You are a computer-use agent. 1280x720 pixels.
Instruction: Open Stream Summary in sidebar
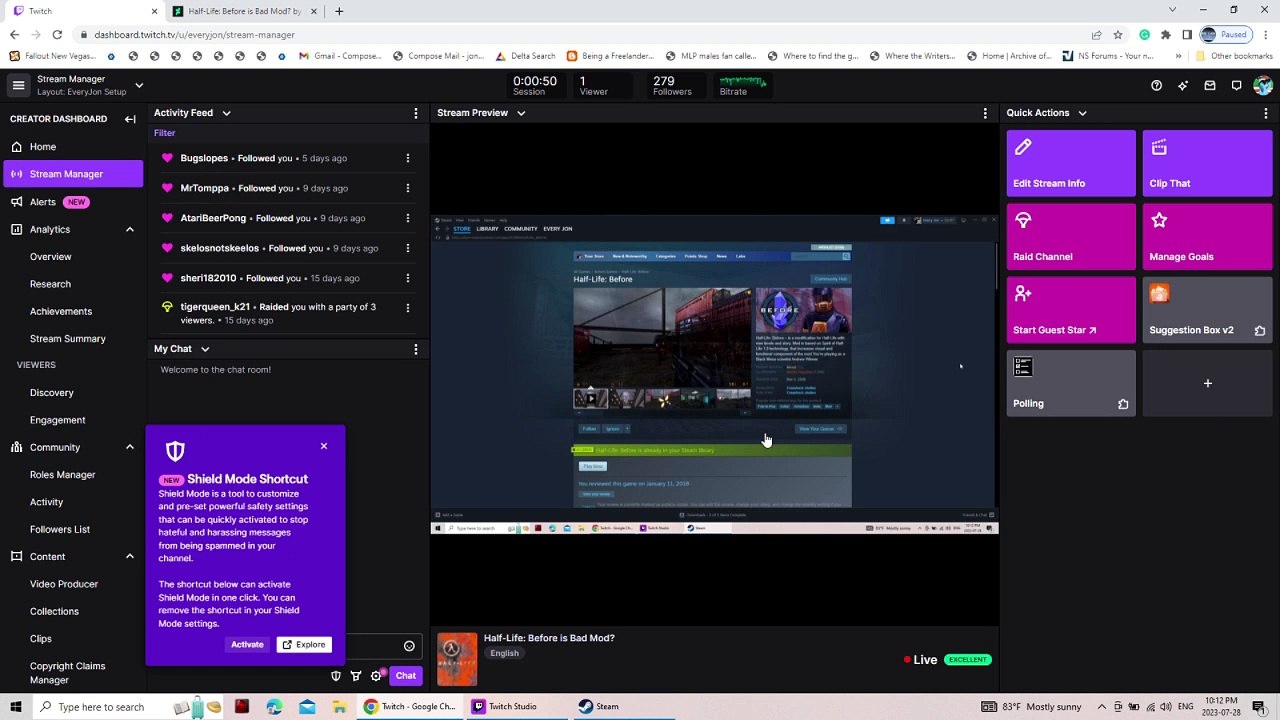click(x=68, y=339)
